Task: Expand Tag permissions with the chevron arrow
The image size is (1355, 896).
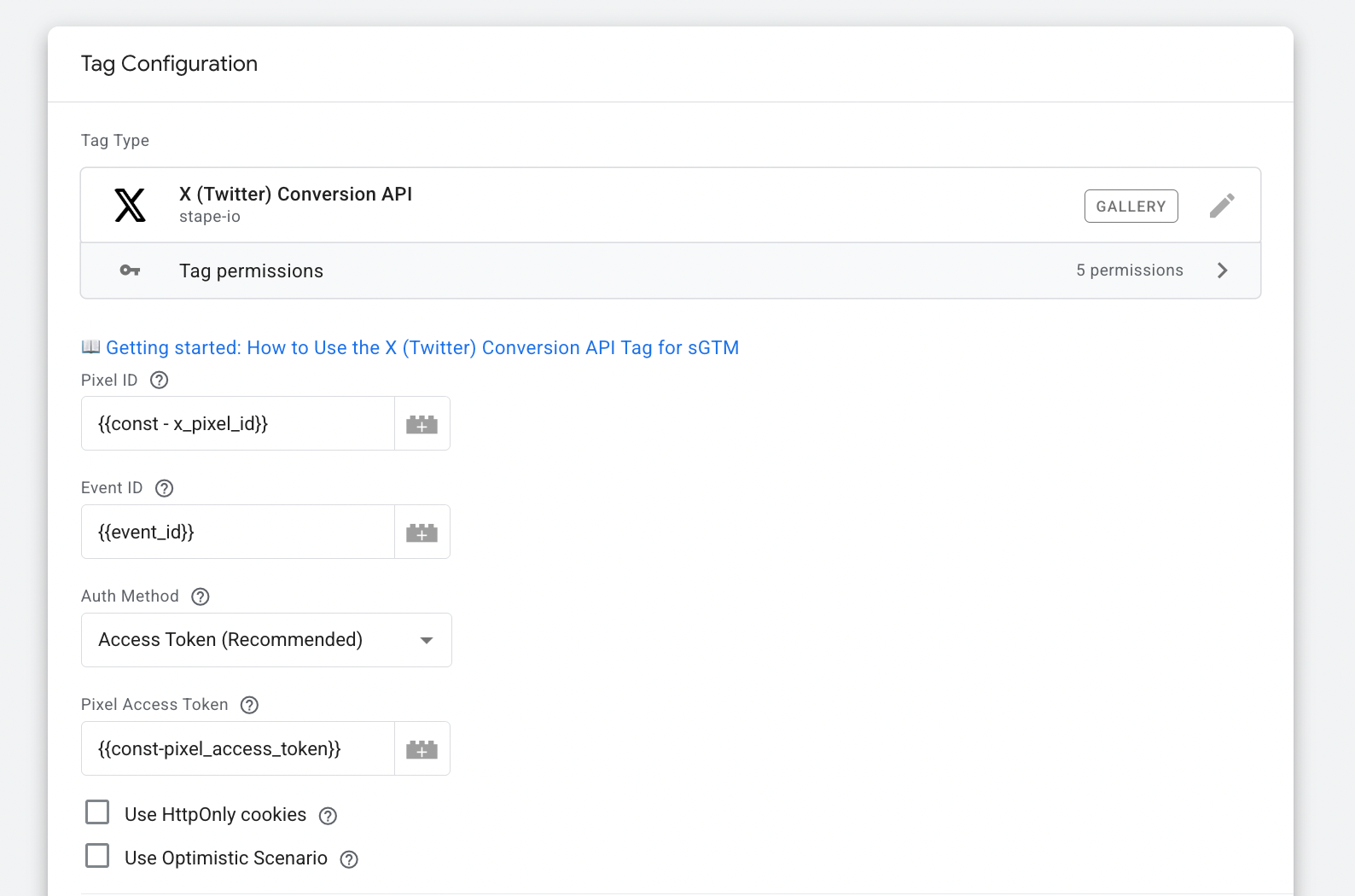Action: coord(1222,271)
